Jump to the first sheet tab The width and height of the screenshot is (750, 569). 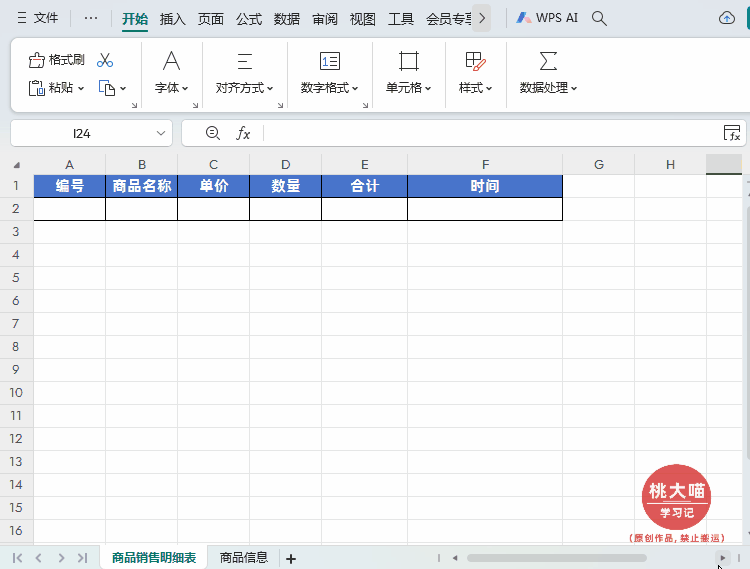point(17,558)
